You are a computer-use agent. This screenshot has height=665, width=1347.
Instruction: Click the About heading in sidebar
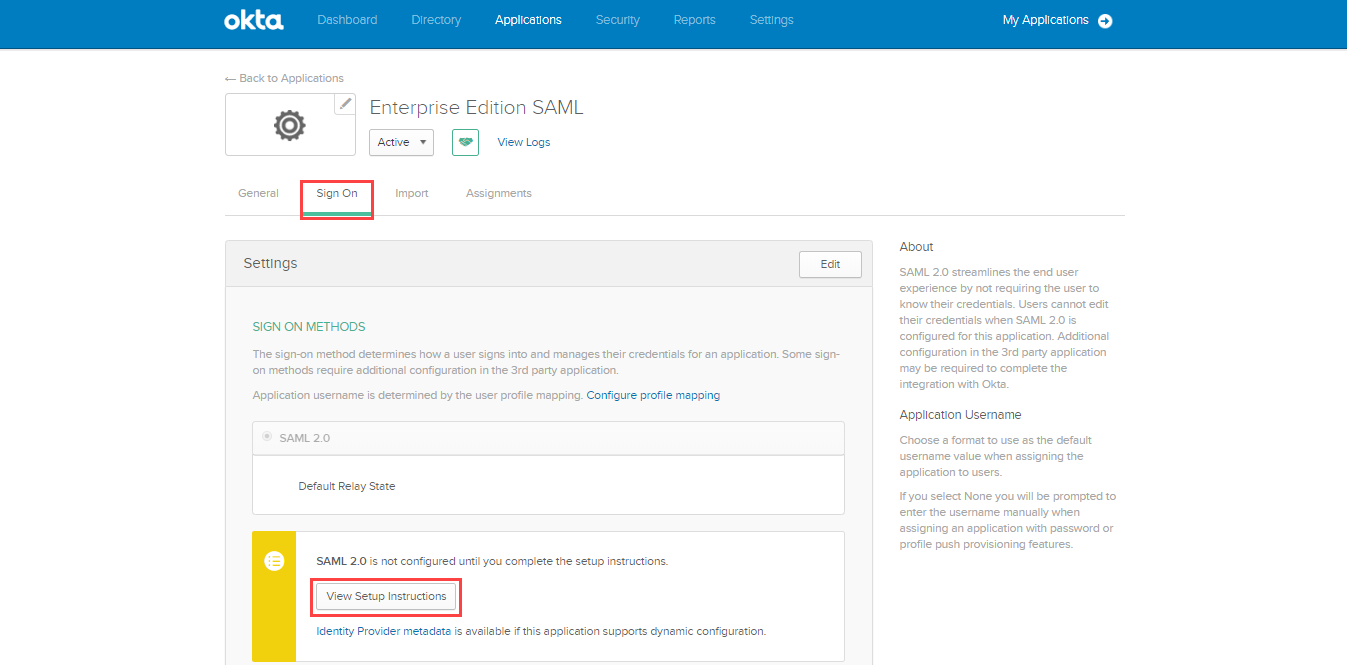(916, 247)
